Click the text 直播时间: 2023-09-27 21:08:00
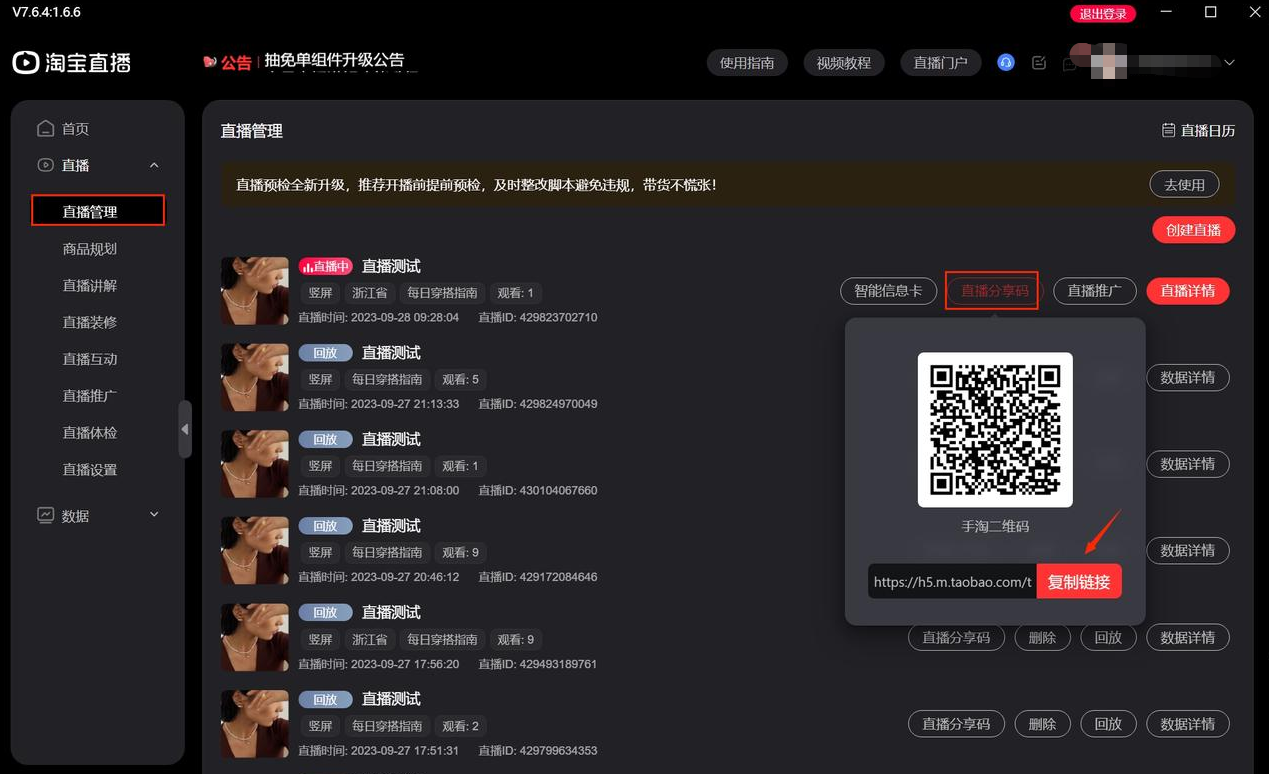1269x774 pixels. pyautogui.click(x=379, y=491)
